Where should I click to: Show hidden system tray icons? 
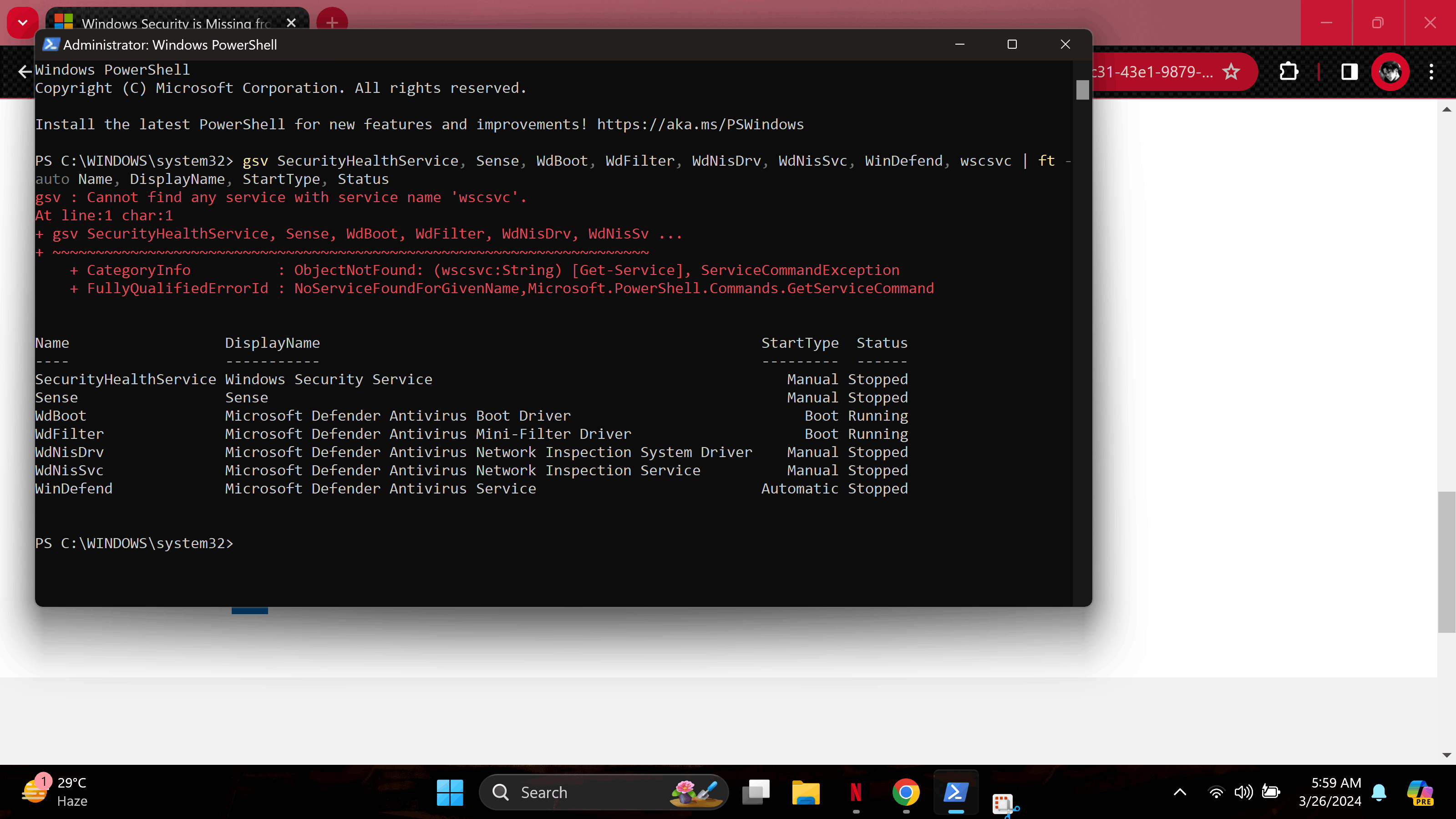[x=1180, y=793]
